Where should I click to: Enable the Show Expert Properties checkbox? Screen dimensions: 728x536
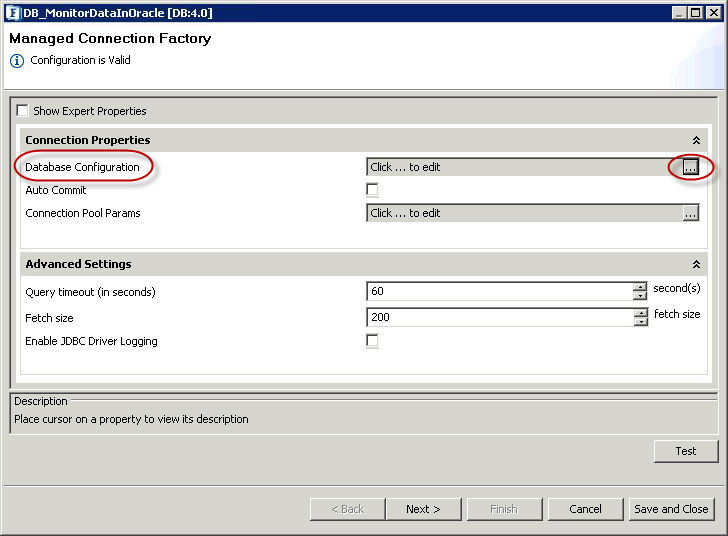23,111
